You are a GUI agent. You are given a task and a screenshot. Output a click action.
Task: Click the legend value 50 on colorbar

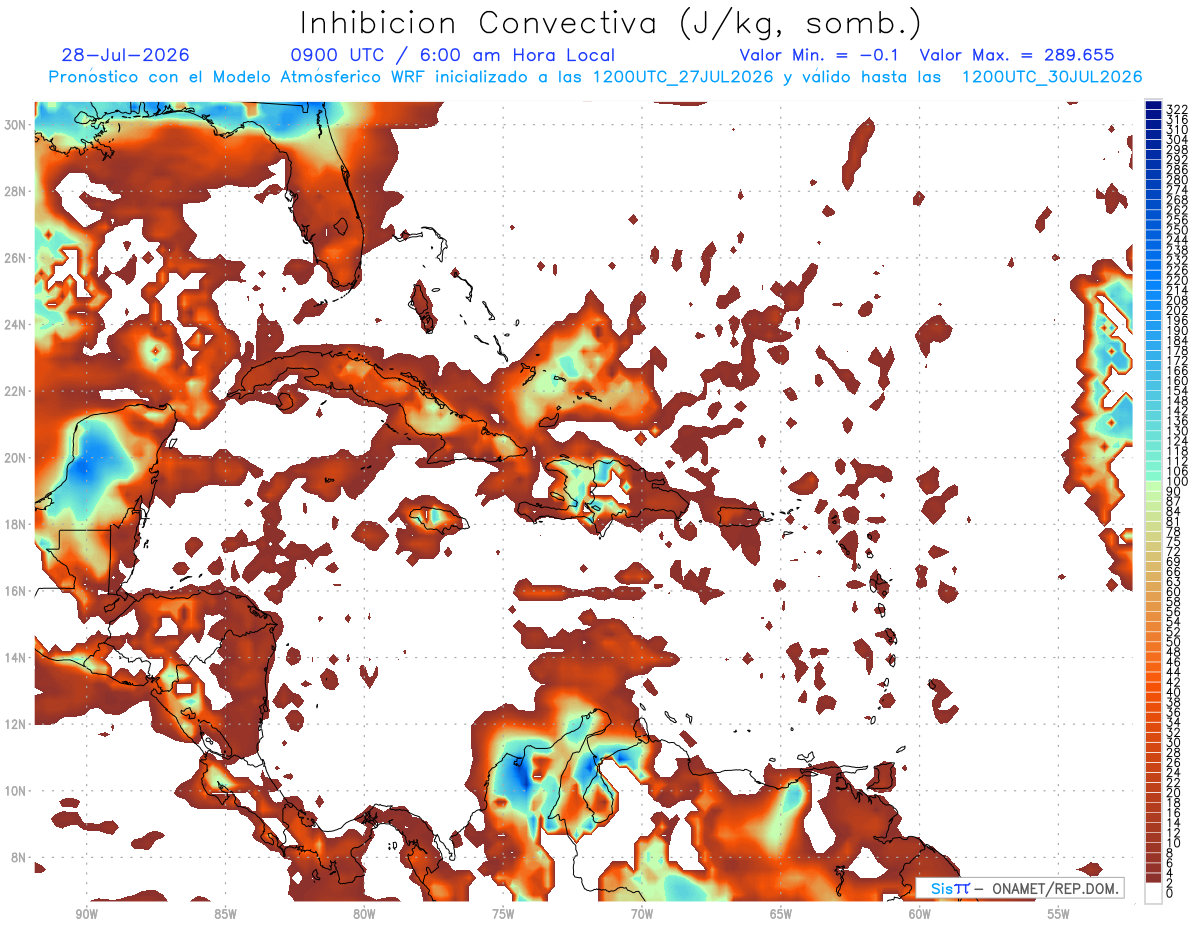[1173, 641]
